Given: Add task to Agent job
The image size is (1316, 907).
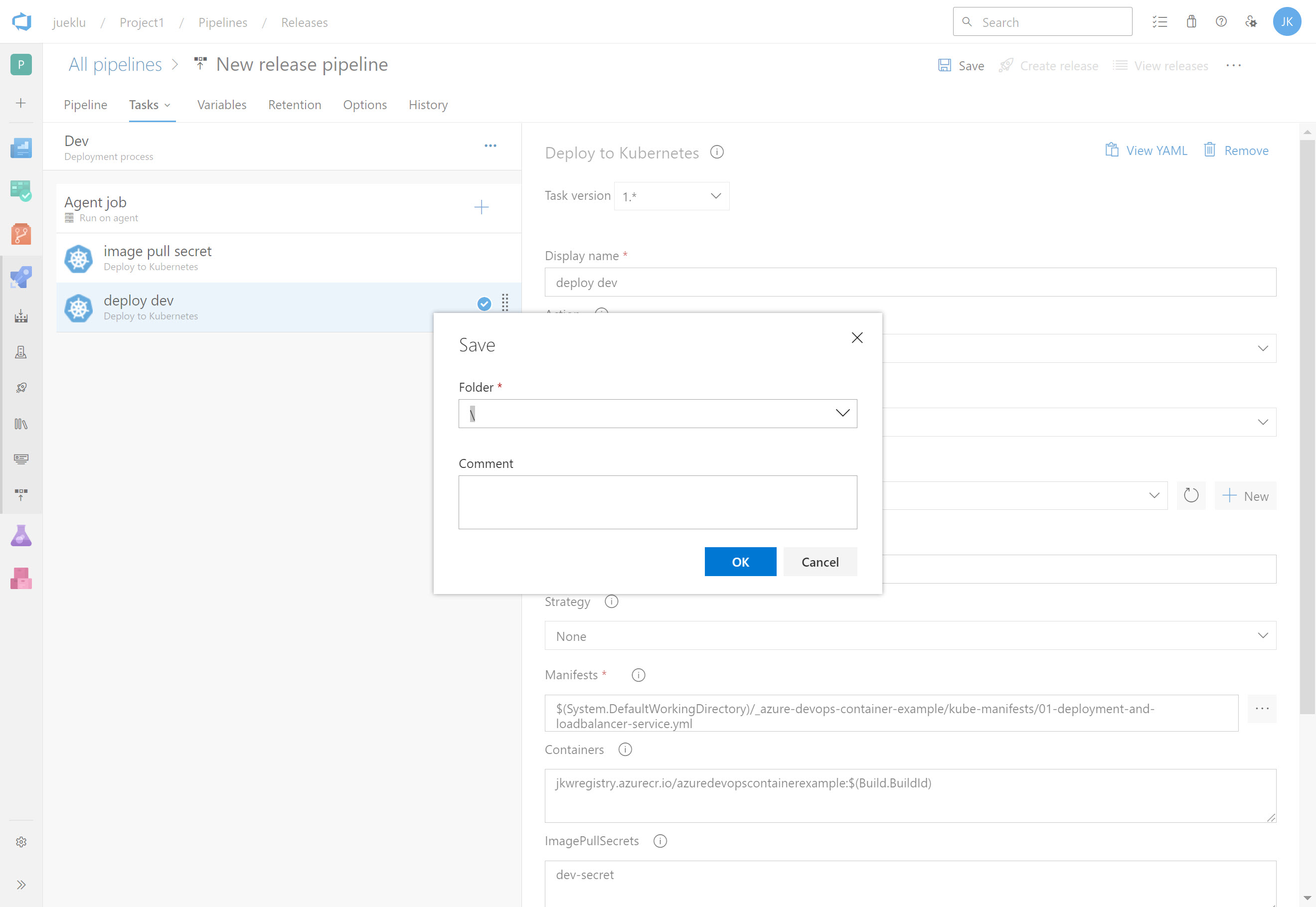Looking at the screenshot, I should pyautogui.click(x=481, y=207).
